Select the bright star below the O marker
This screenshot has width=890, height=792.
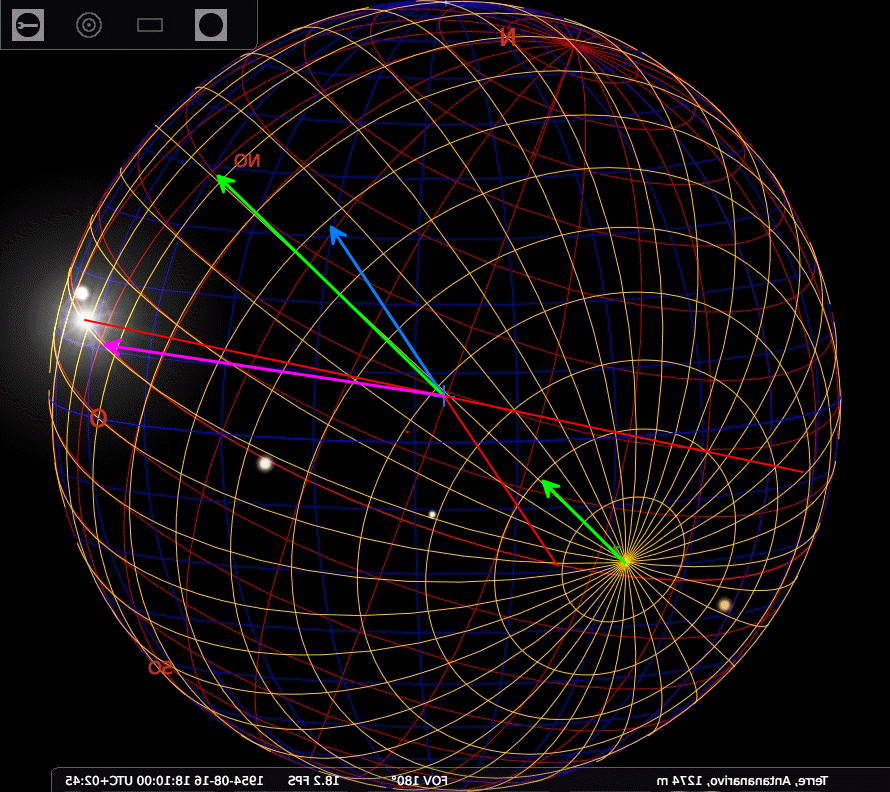pos(265,463)
